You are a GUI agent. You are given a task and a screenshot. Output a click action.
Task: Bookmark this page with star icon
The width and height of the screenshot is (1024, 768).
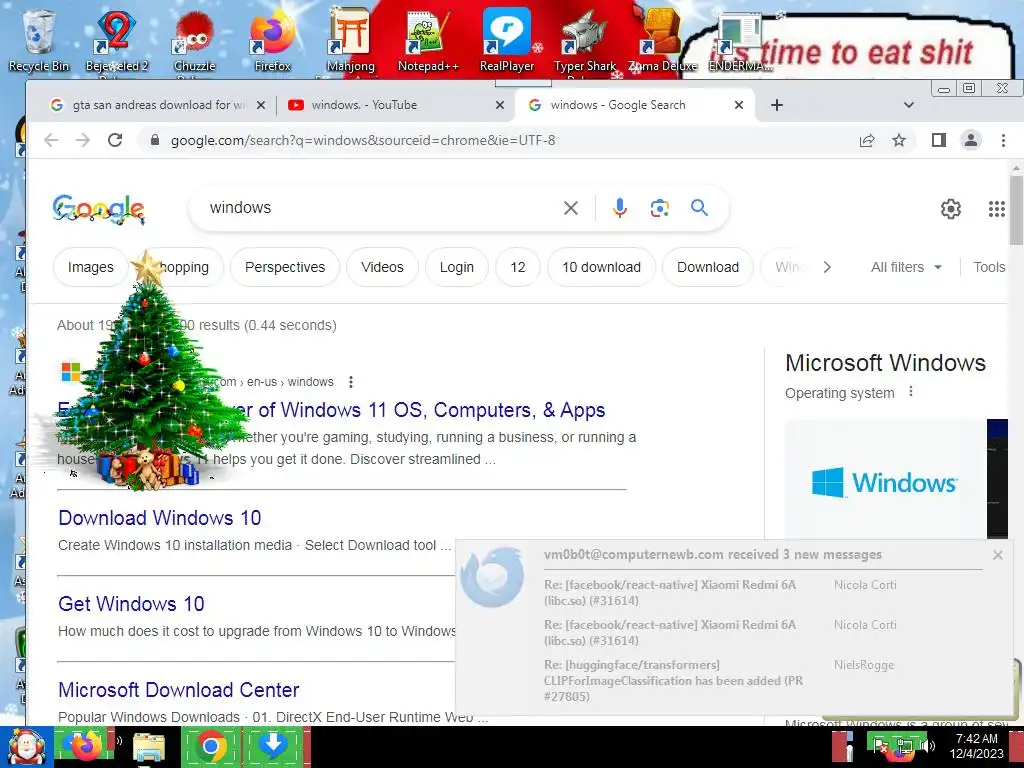tap(899, 140)
